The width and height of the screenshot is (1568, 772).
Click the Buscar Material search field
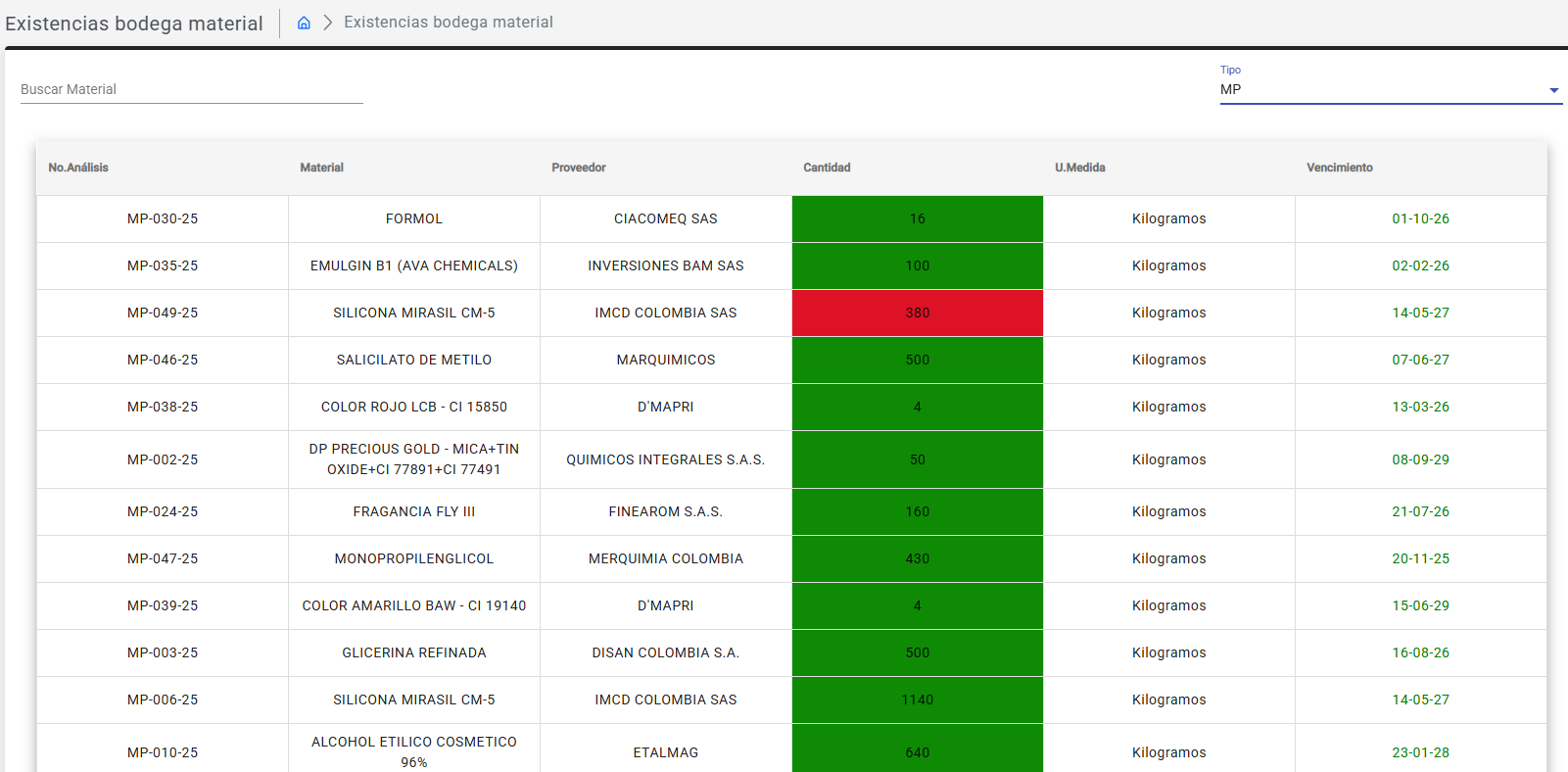click(x=191, y=89)
